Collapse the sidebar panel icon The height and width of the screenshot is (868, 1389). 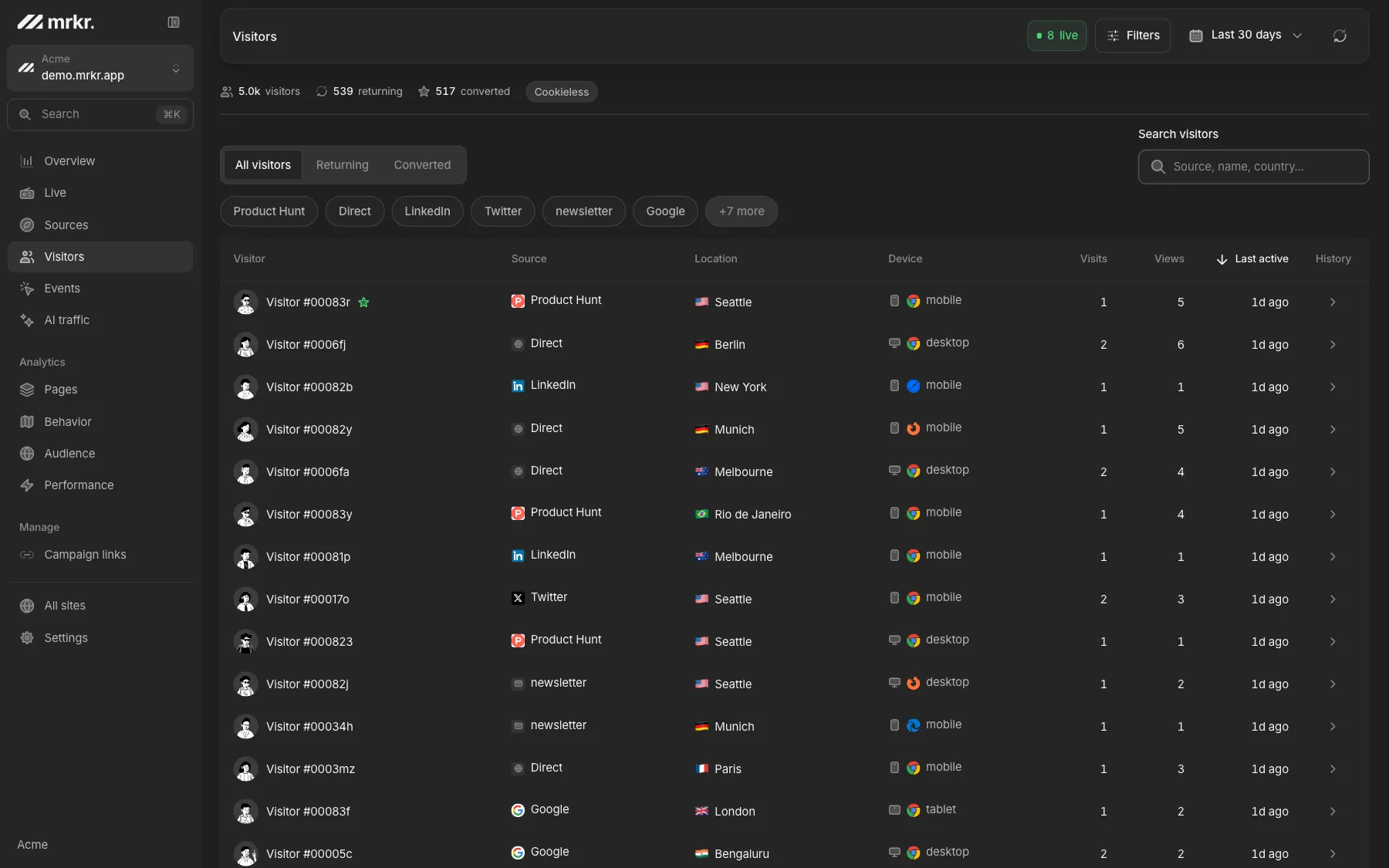(174, 22)
